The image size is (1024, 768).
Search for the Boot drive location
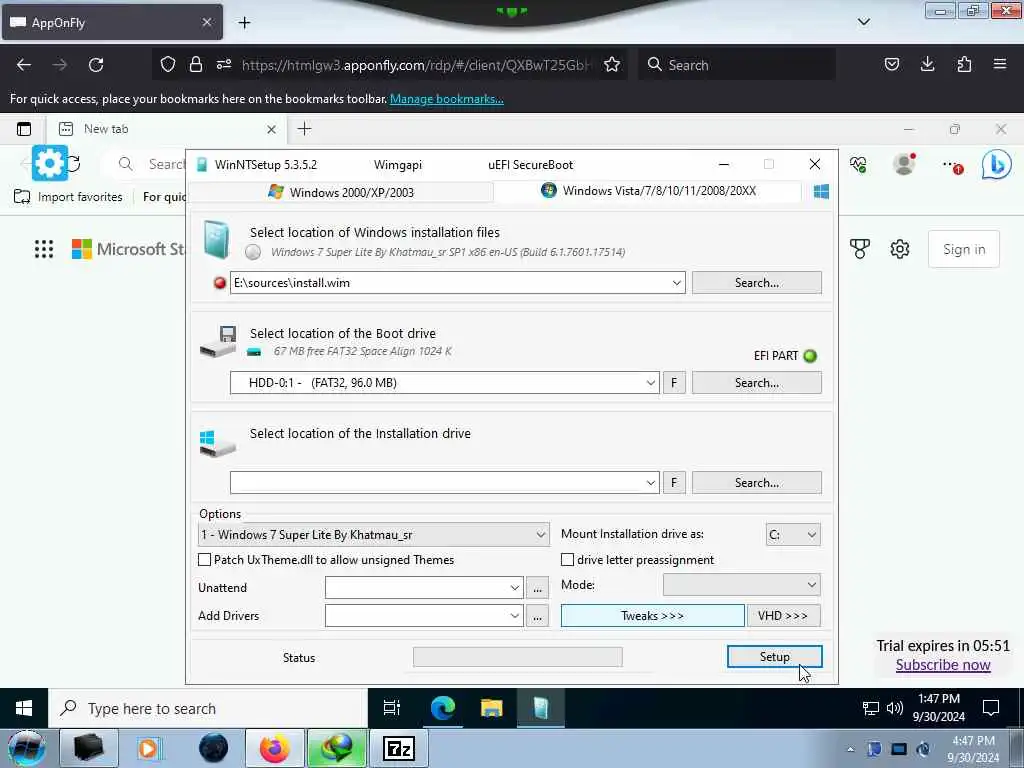point(756,383)
